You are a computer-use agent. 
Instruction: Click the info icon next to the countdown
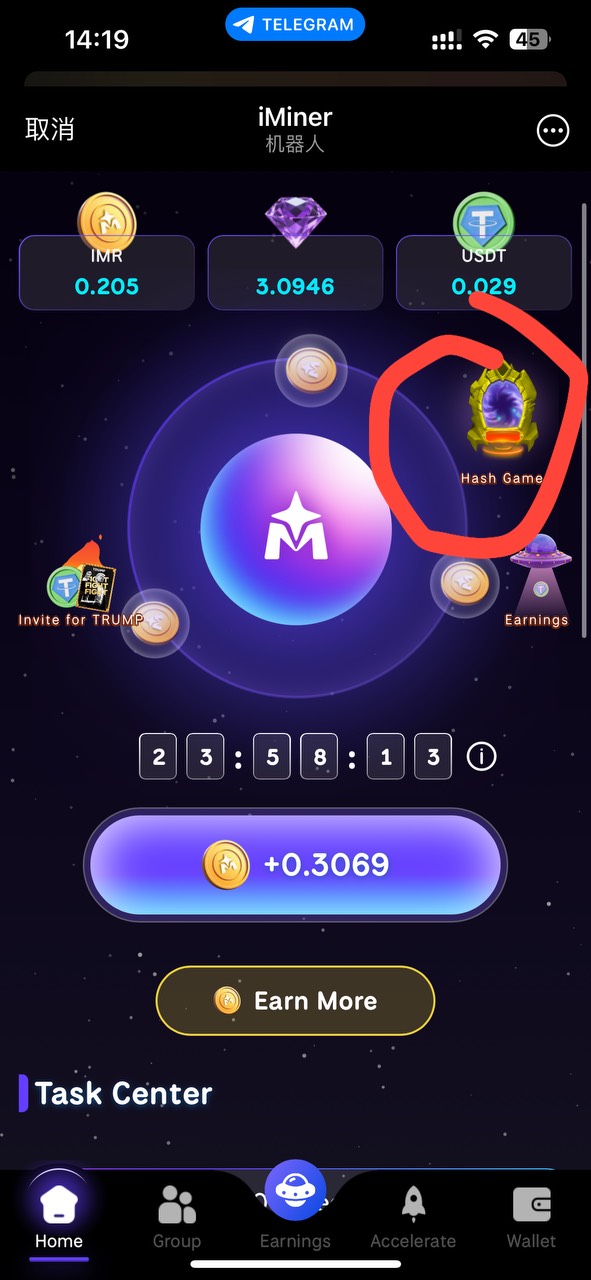482,757
